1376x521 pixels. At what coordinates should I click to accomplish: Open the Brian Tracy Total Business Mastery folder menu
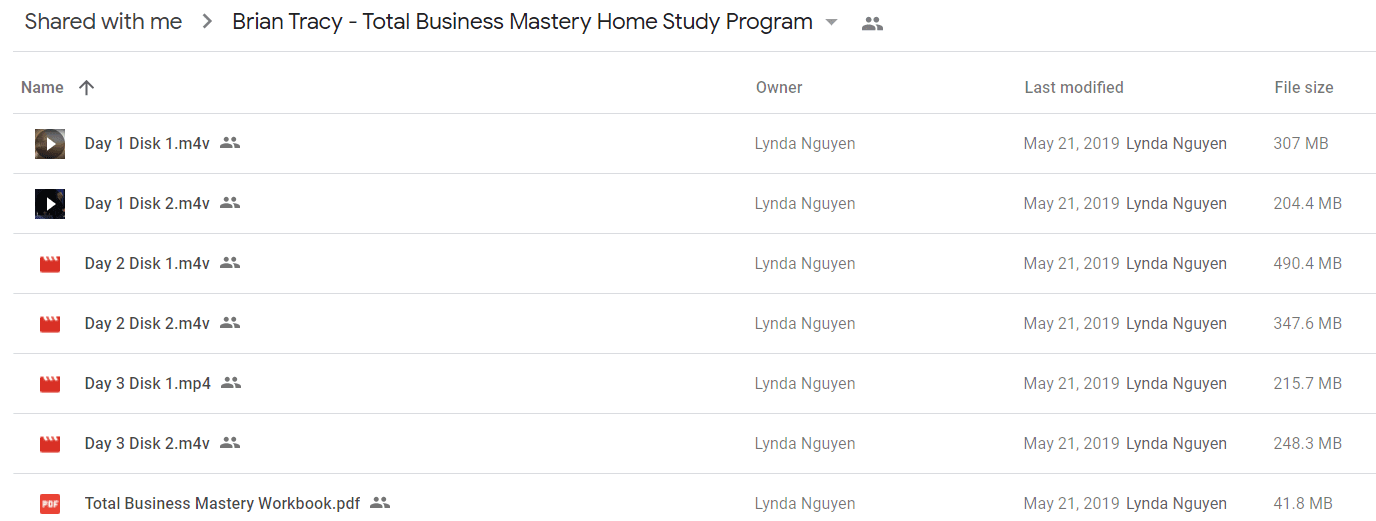click(x=522, y=22)
